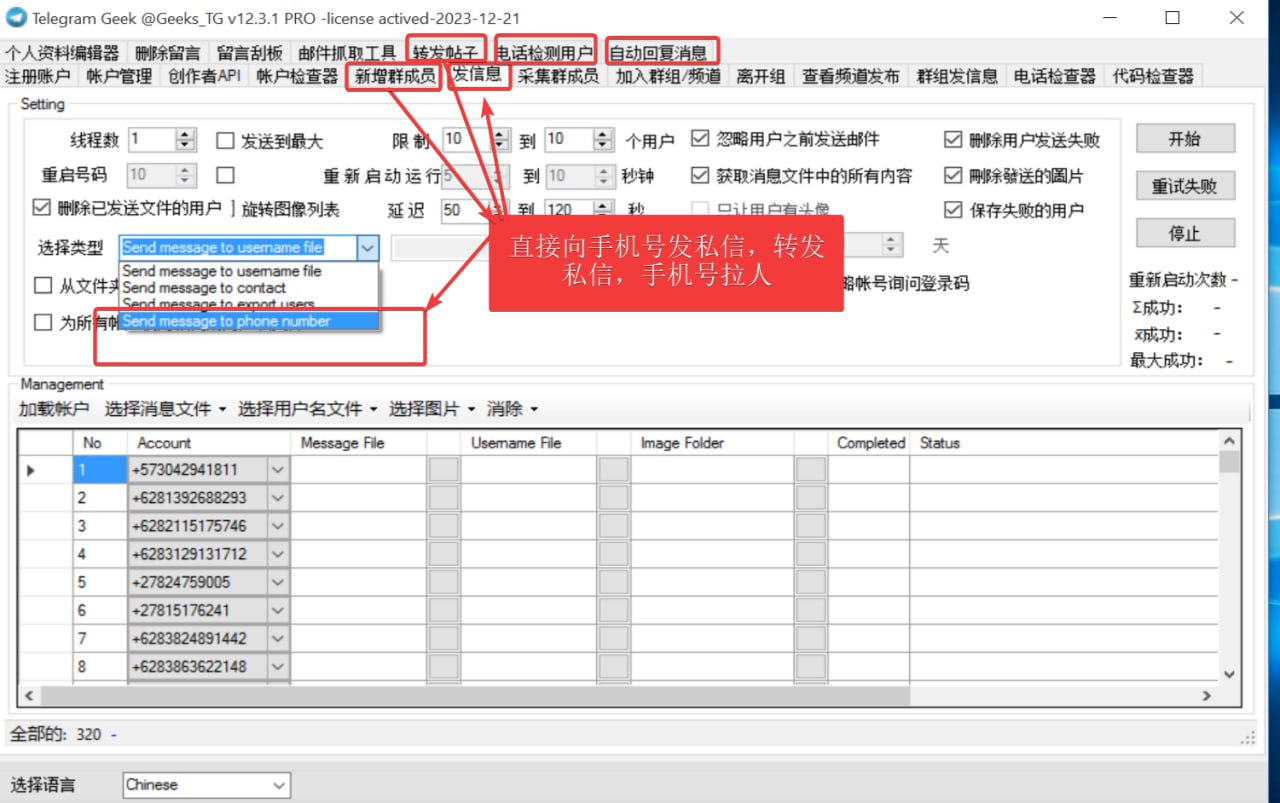Click the 停止 button
1280x803 pixels.
(1185, 233)
